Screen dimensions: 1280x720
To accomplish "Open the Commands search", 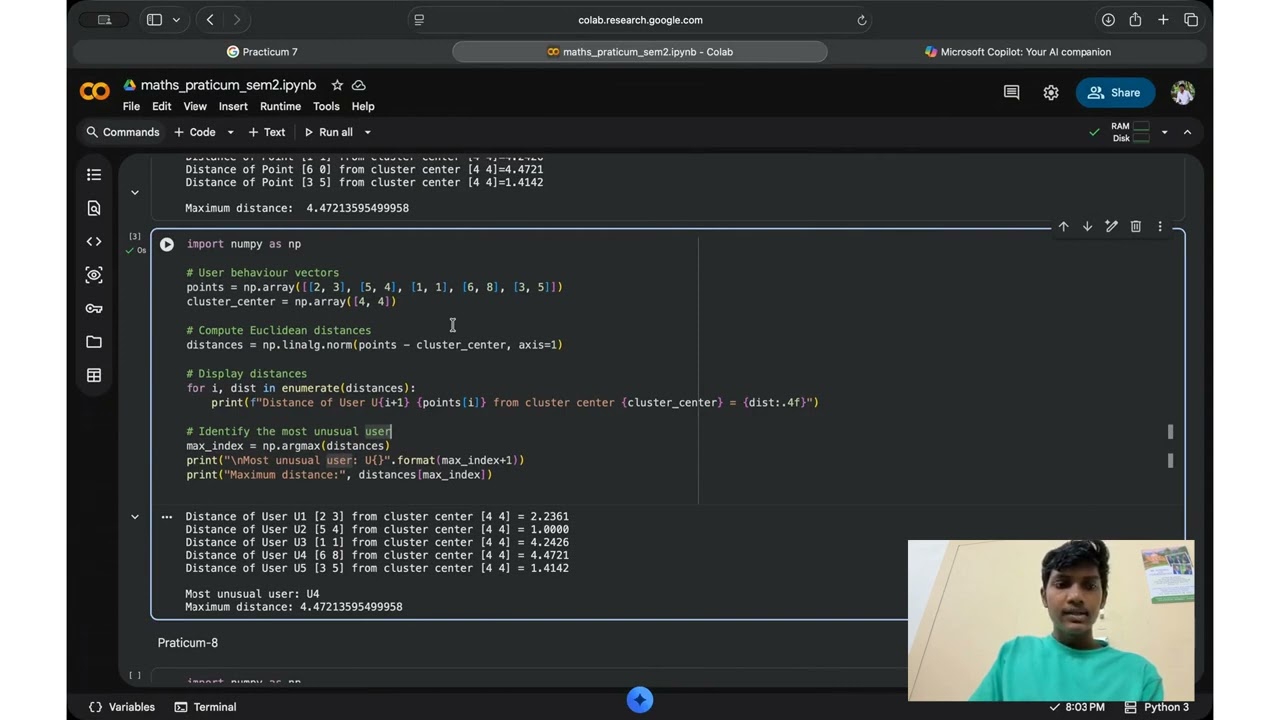I will pyautogui.click(x=122, y=132).
